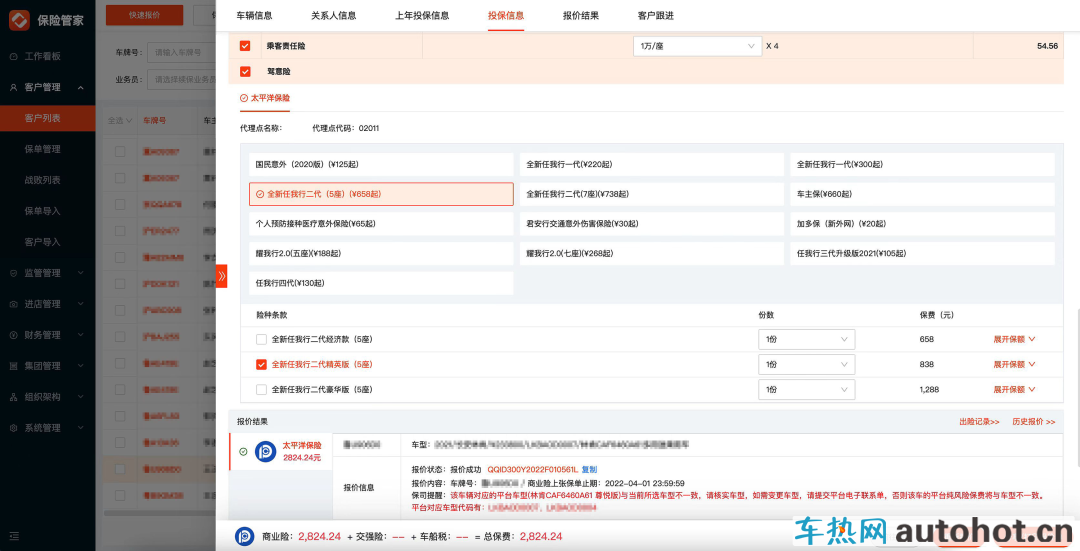The image size is (1080, 551).
Task: Click the green check icon on quote card
Action: 243,452
